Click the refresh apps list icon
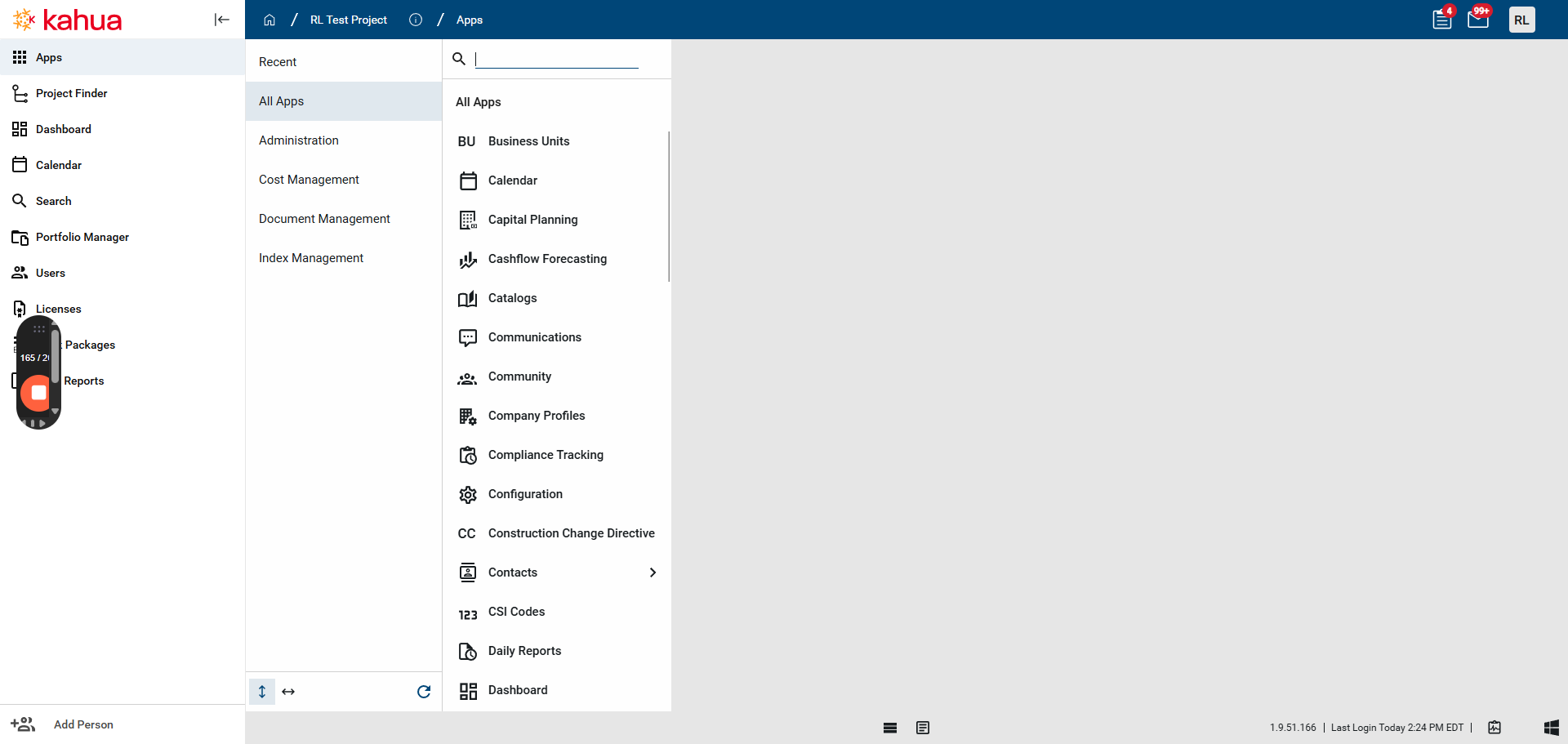The width and height of the screenshot is (1568, 744). pos(424,692)
